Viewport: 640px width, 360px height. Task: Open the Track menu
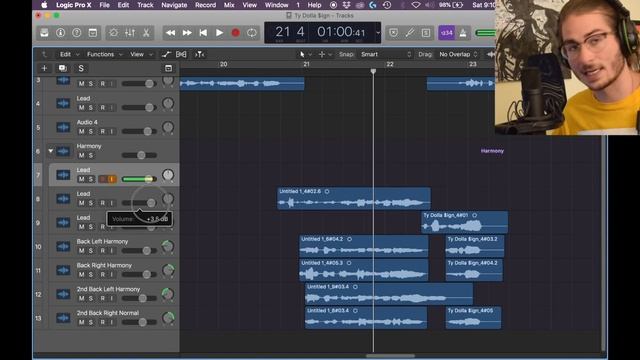(x=145, y=5)
